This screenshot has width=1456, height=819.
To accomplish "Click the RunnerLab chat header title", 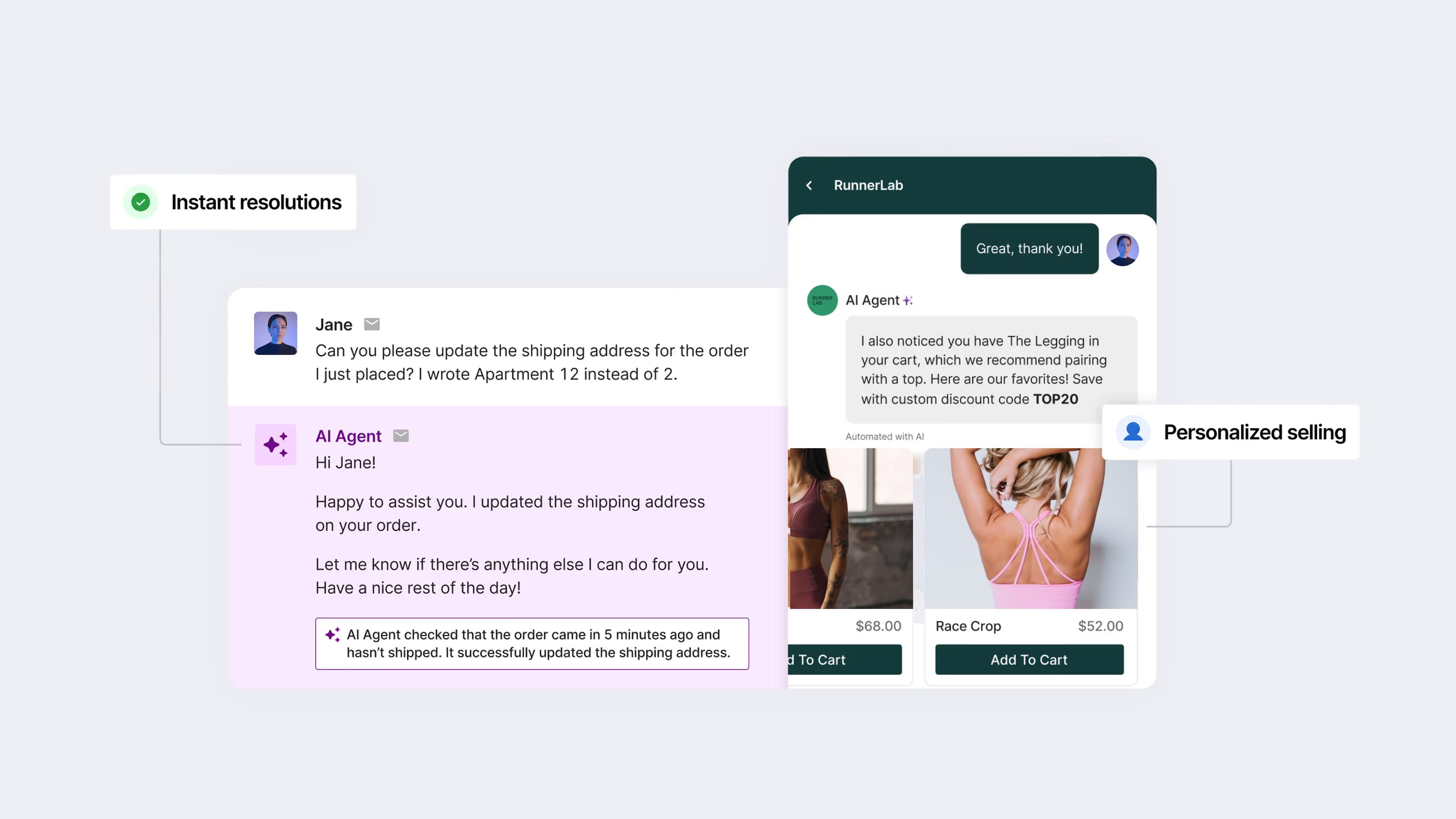I will [868, 185].
